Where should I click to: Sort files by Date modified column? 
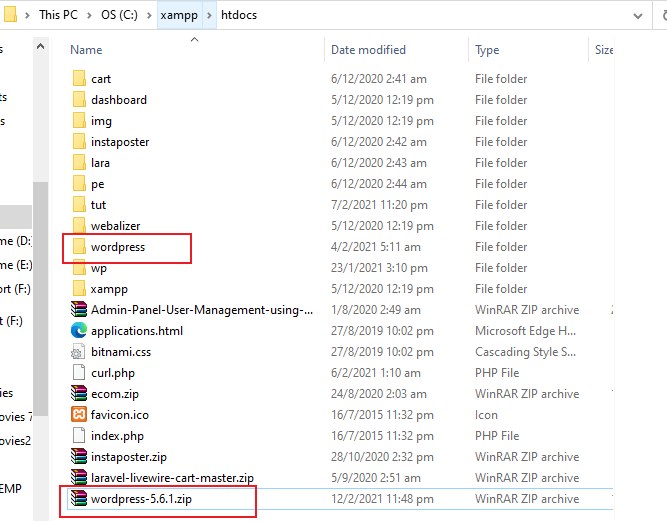click(368, 50)
